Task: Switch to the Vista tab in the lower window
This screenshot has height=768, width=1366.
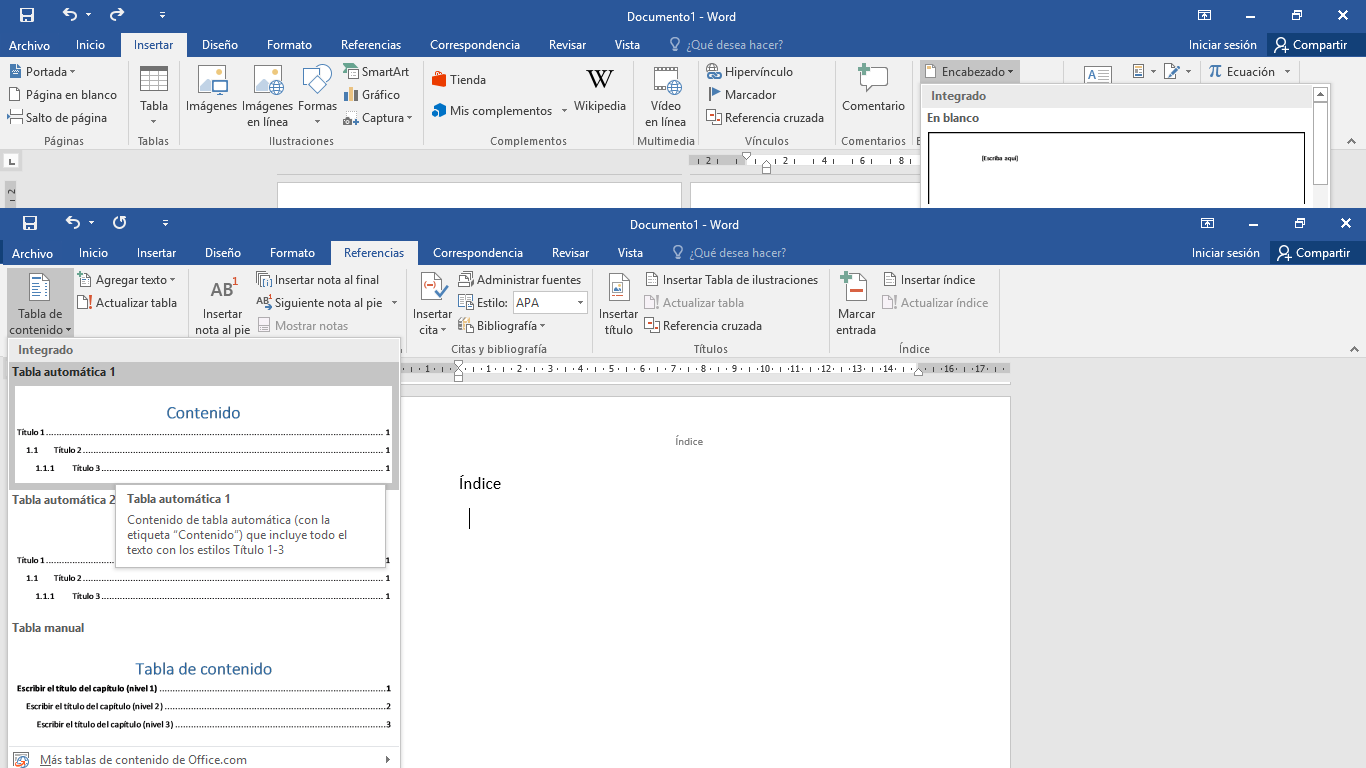Action: 630,253
